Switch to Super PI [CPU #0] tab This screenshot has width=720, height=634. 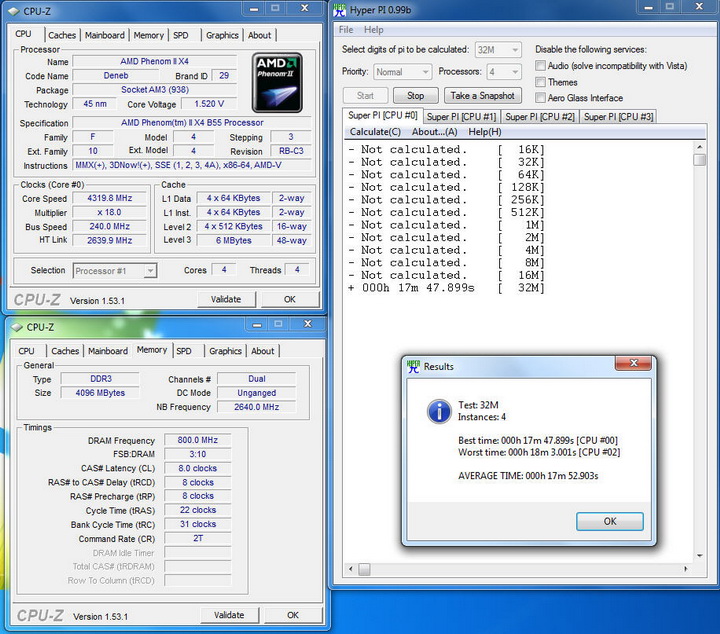coord(382,115)
